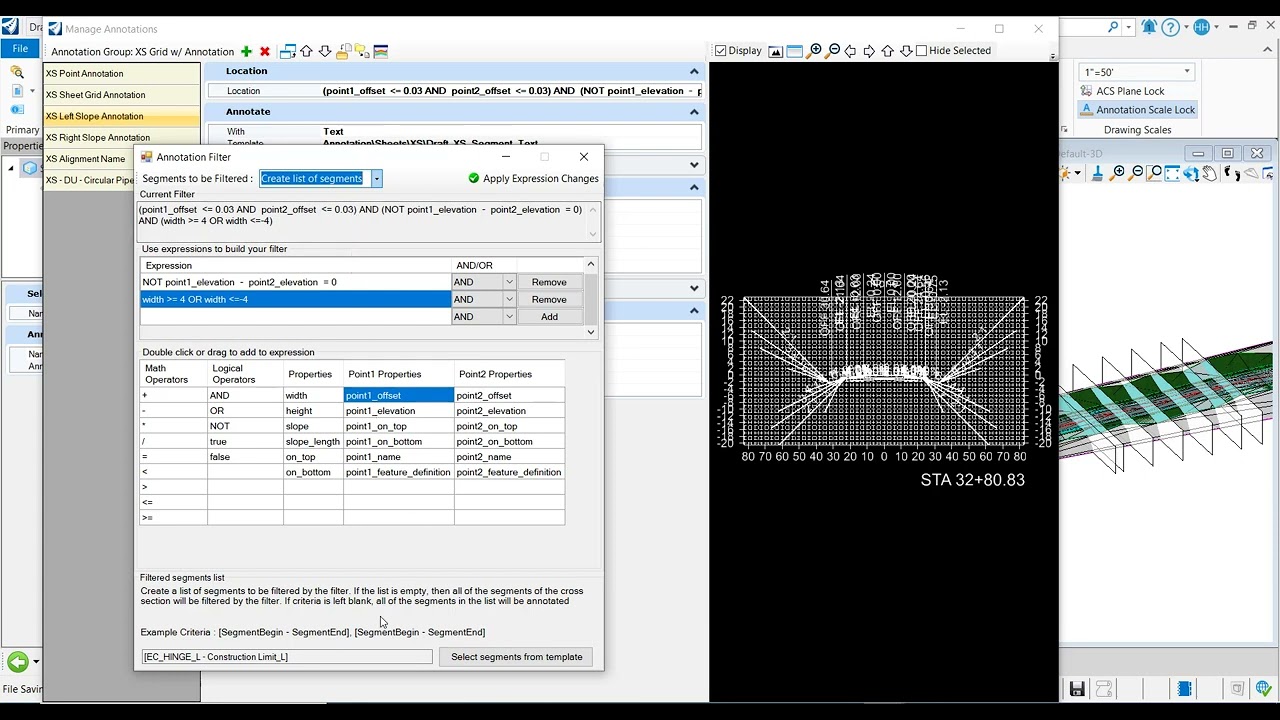
Task: Pan the preview down with the down arrow
Action: [905, 51]
